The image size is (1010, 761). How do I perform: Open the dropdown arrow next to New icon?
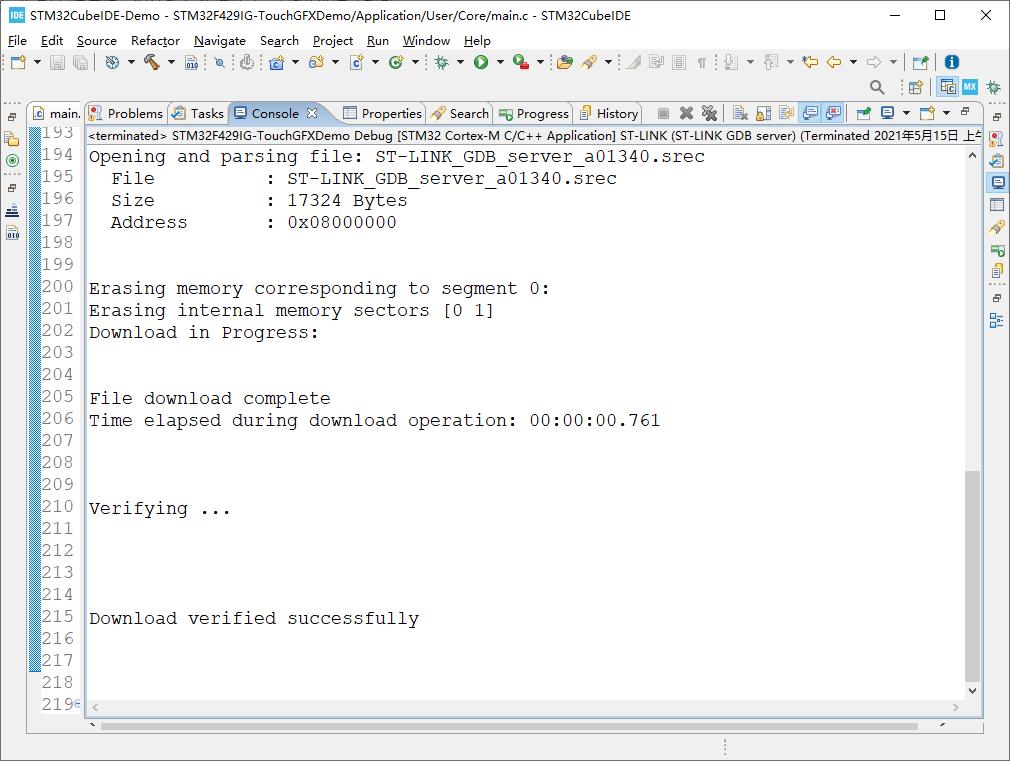[x=37, y=62]
